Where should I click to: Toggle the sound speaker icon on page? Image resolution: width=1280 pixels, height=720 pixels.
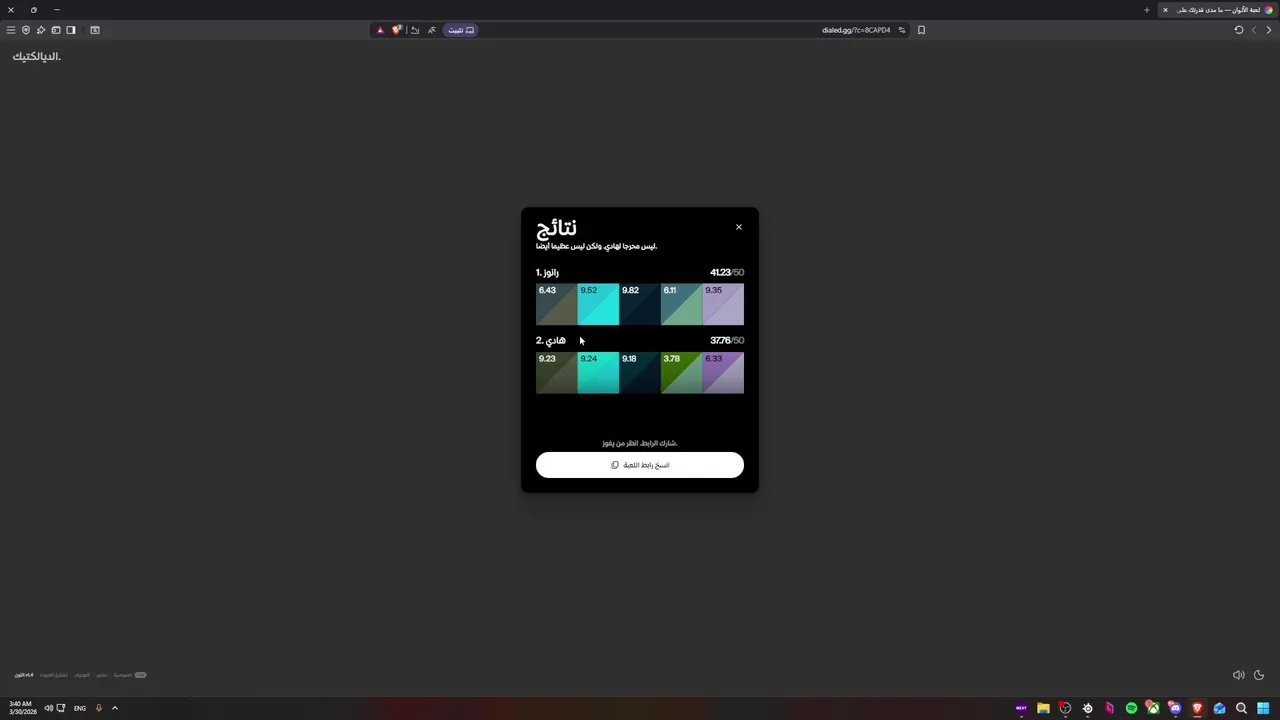pos(1238,675)
